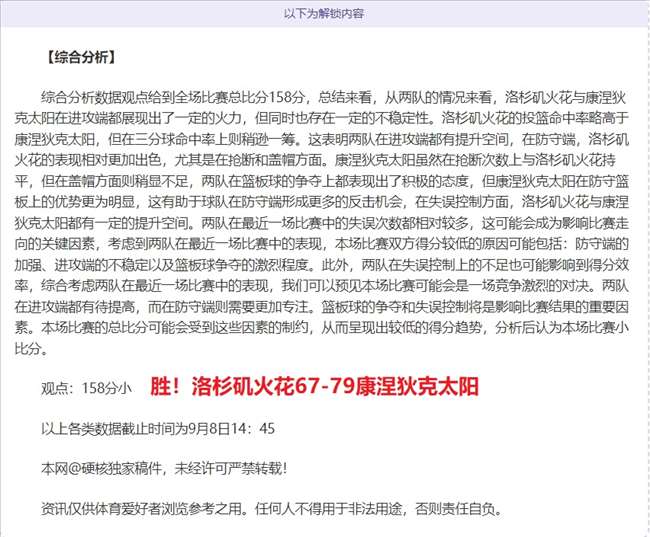Click the final paragraph line 比分。
This screenshot has width=650, height=537.
(32, 349)
